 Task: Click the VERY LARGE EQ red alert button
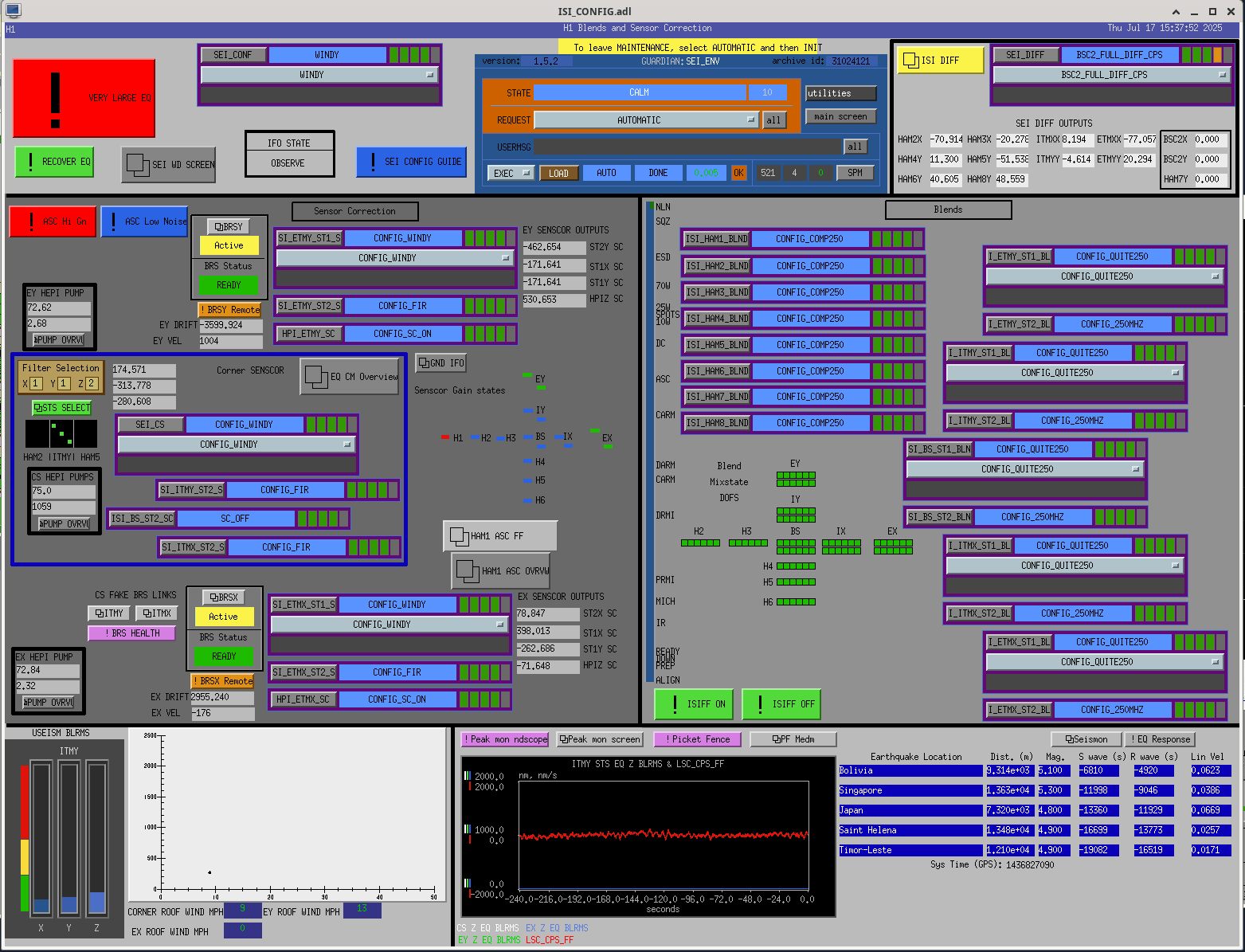click(x=84, y=98)
